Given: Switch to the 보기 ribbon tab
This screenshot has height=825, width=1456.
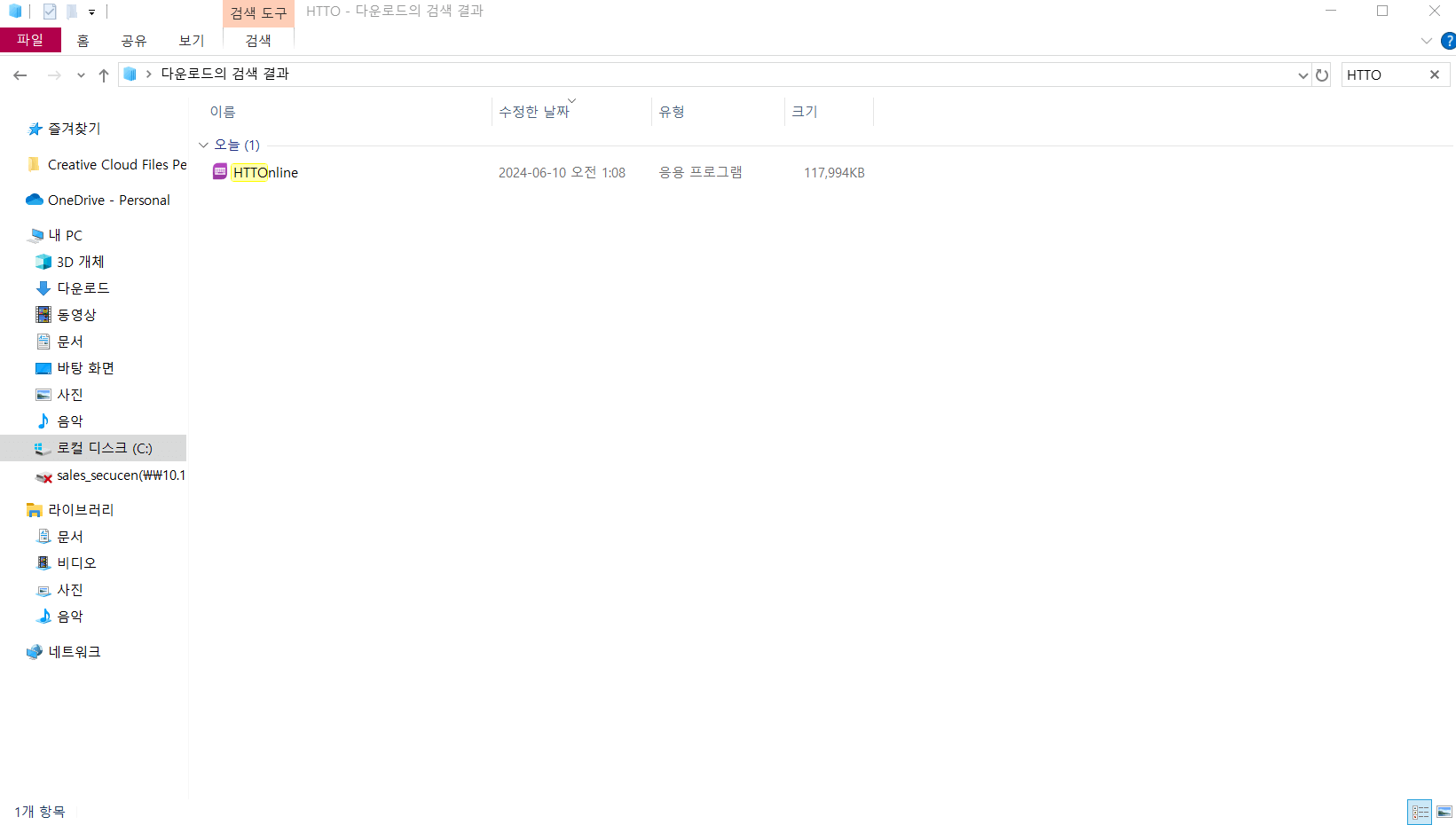Looking at the screenshot, I should (x=190, y=40).
